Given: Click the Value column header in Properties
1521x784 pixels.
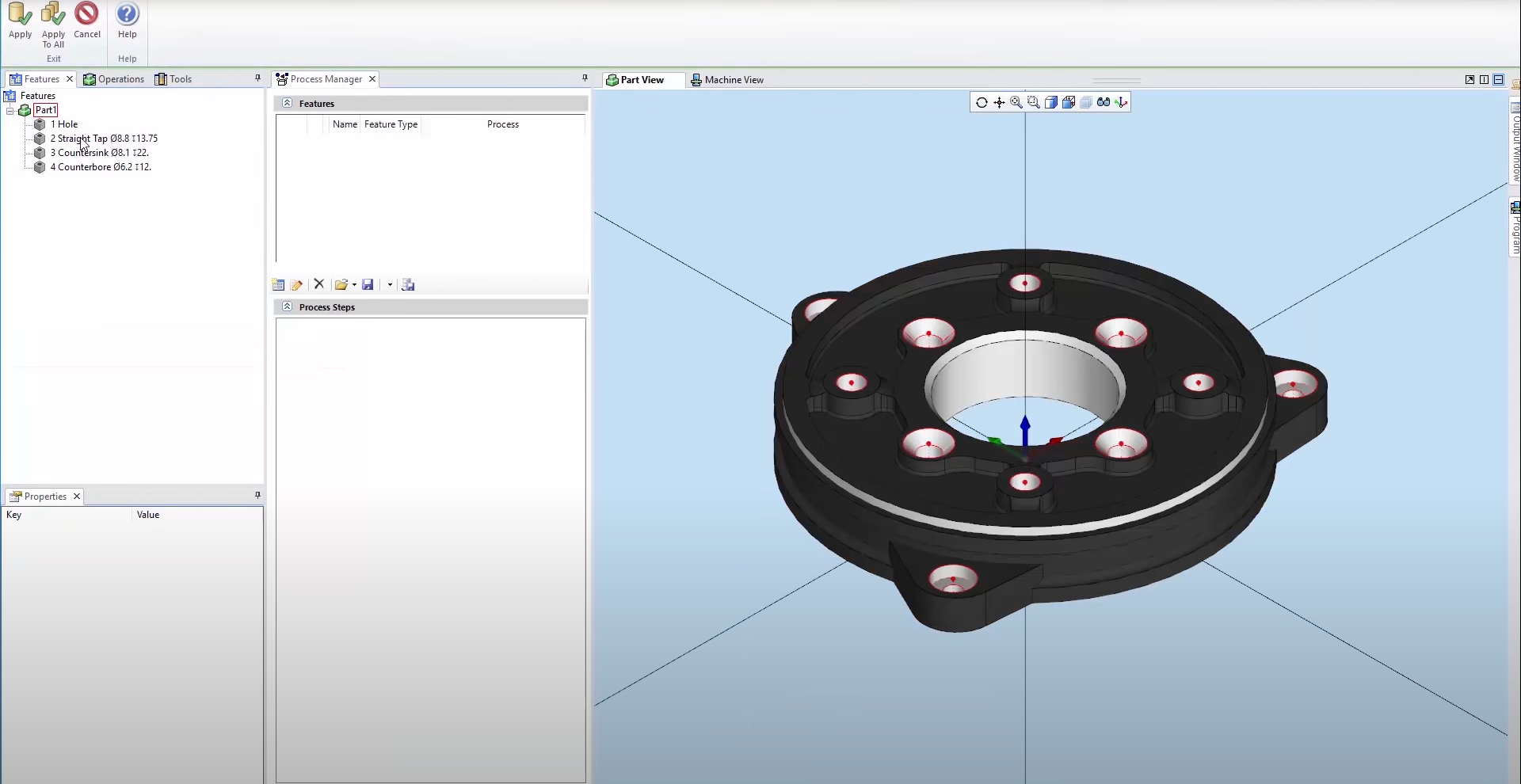Looking at the screenshot, I should (x=197, y=515).
